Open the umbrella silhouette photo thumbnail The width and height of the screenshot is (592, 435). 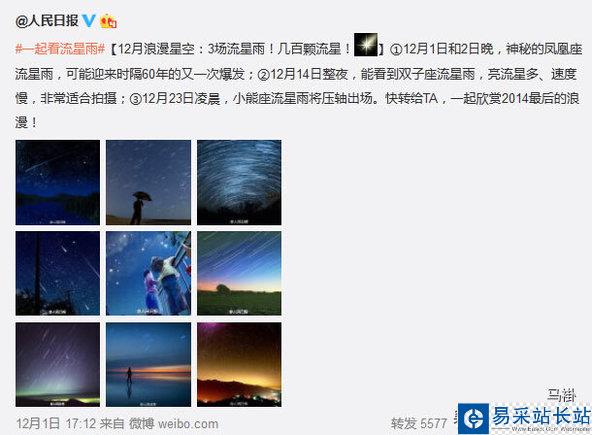tap(148, 182)
